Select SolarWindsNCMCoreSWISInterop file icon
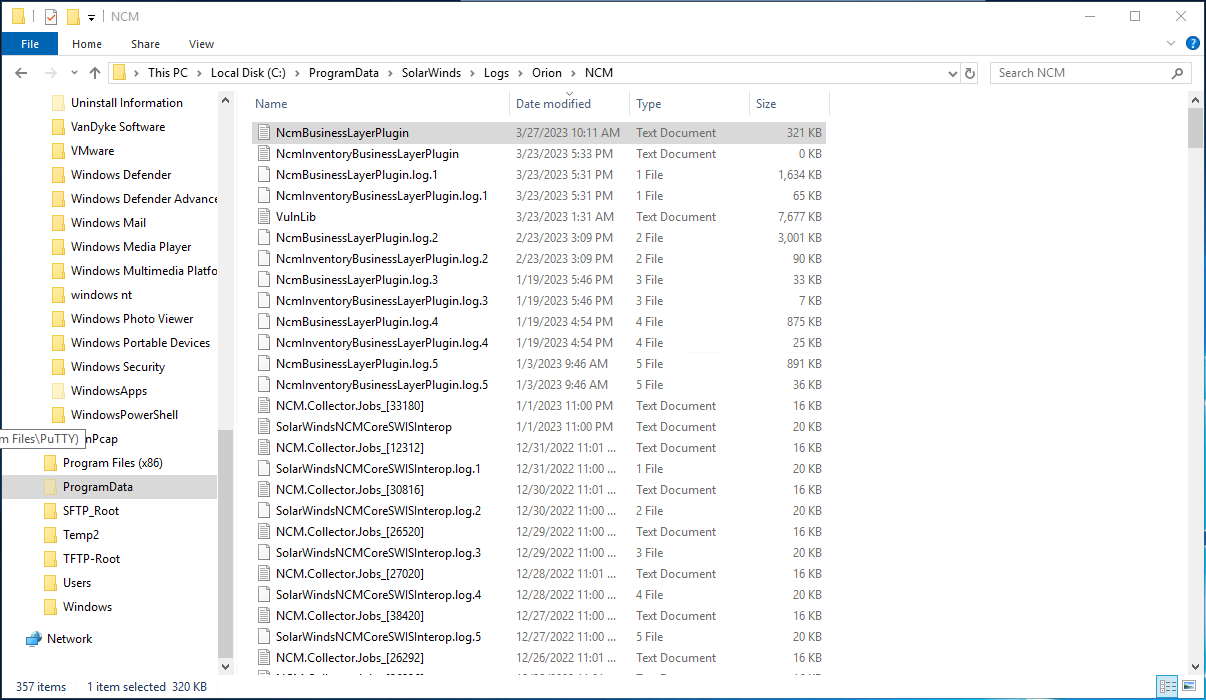The width and height of the screenshot is (1206, 700). [264, 427]
